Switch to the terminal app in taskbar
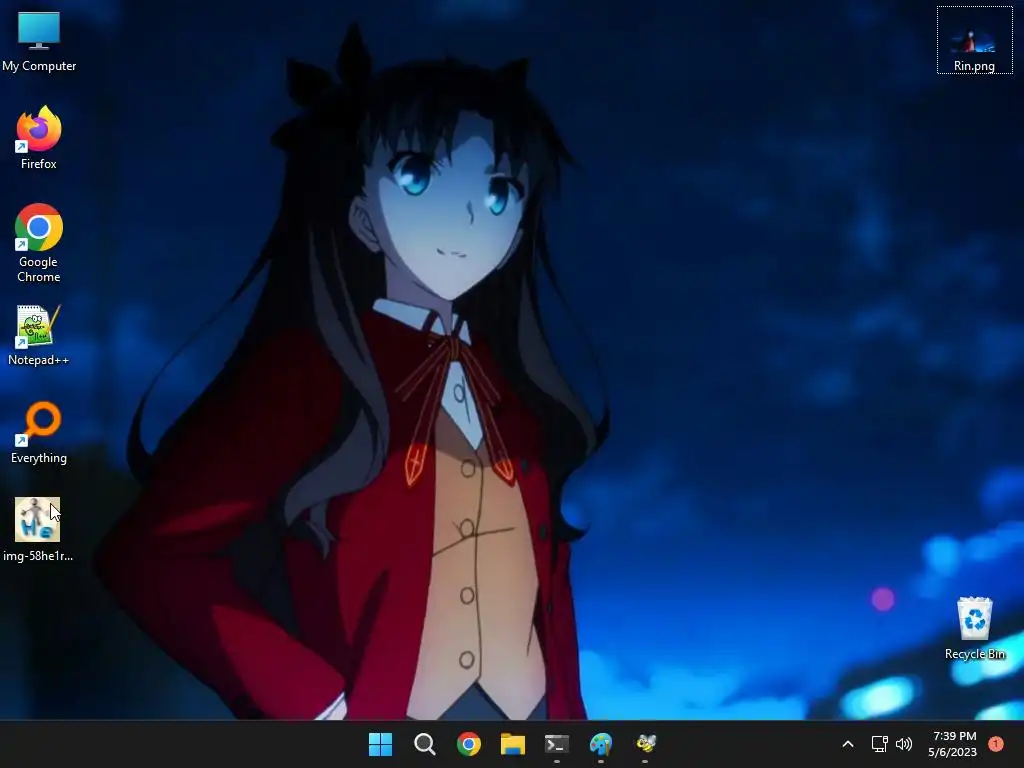 tap(557, 744)
